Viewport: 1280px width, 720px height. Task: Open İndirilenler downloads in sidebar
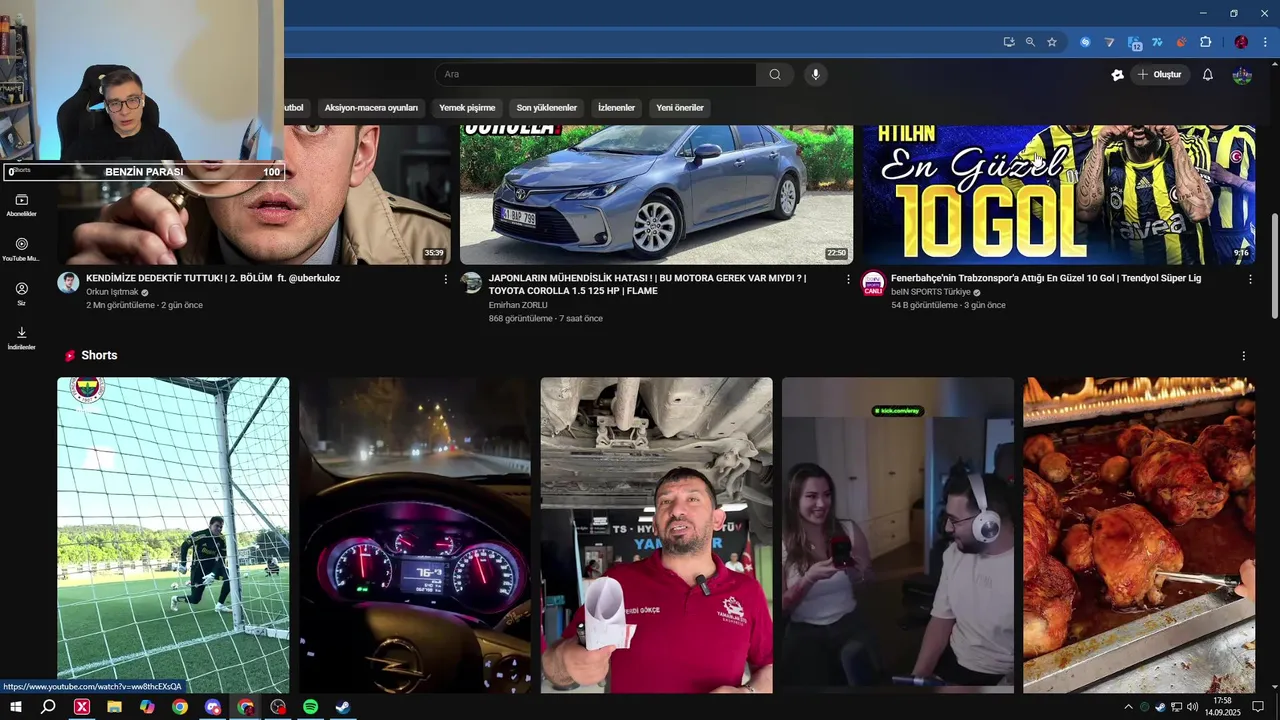(22, 338)
